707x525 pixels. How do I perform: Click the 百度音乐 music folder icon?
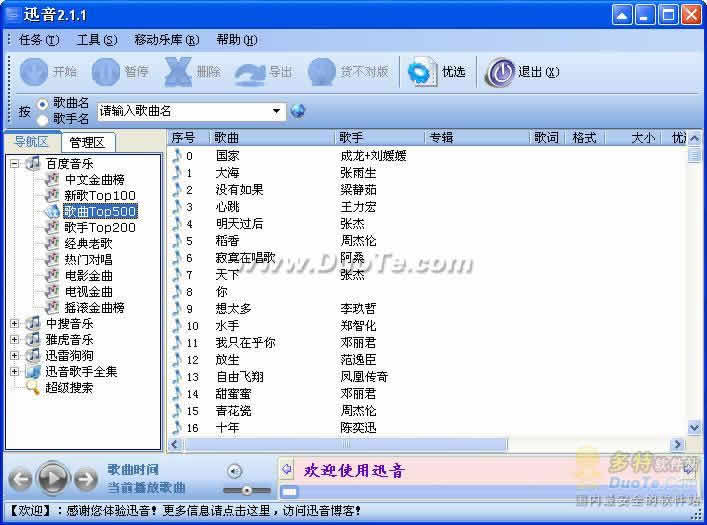pos(32,163)
